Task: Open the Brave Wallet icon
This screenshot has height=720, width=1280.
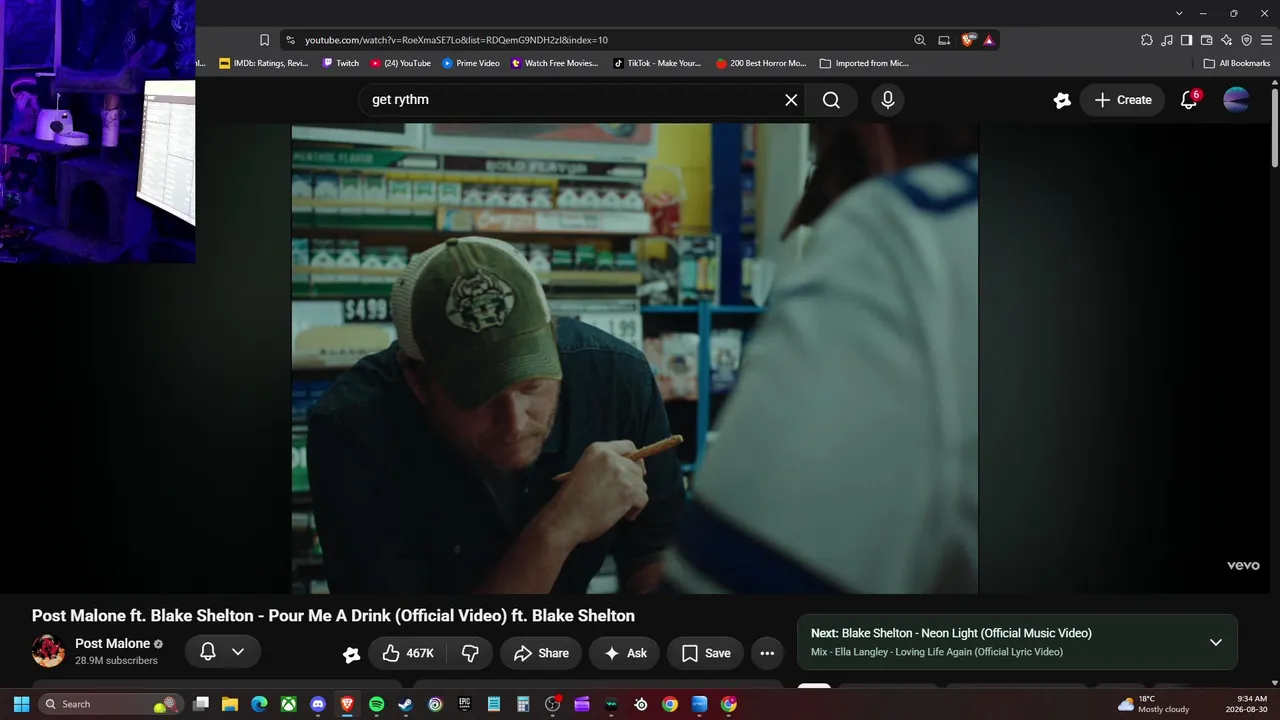Action: (1206, 40)
